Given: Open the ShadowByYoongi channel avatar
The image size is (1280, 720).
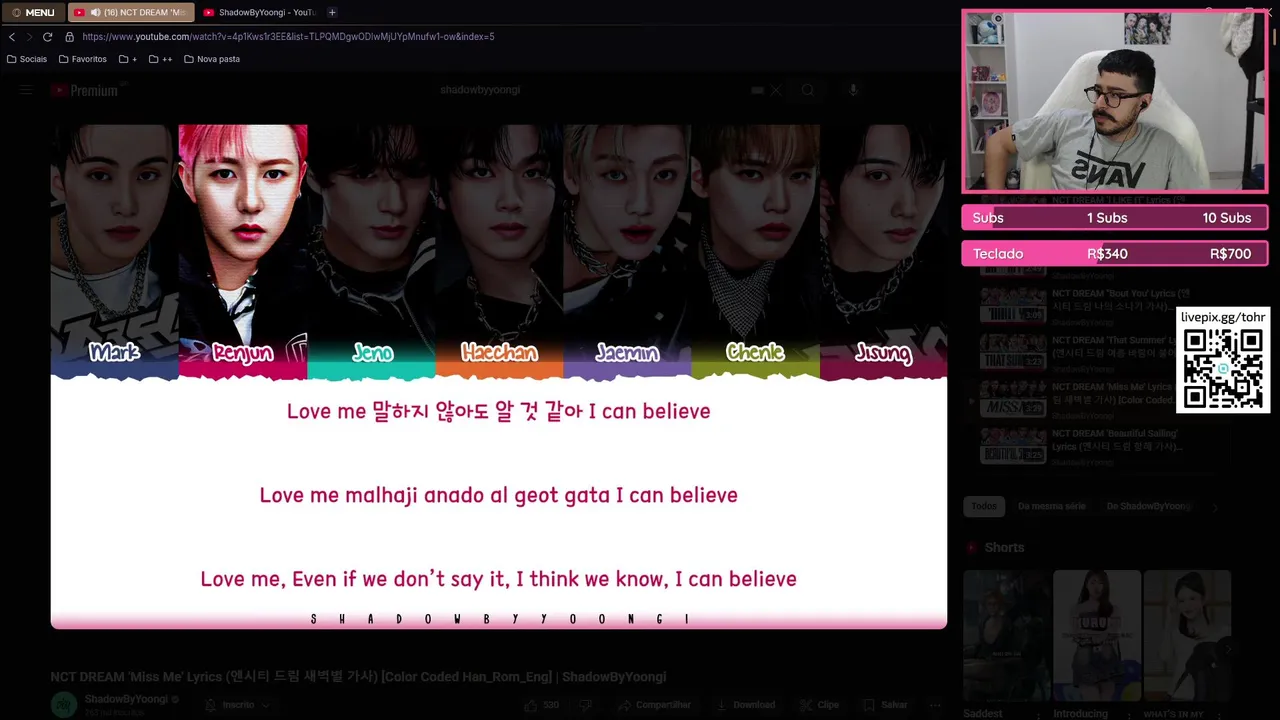Looking at the screenshot, I should [63, 705].
